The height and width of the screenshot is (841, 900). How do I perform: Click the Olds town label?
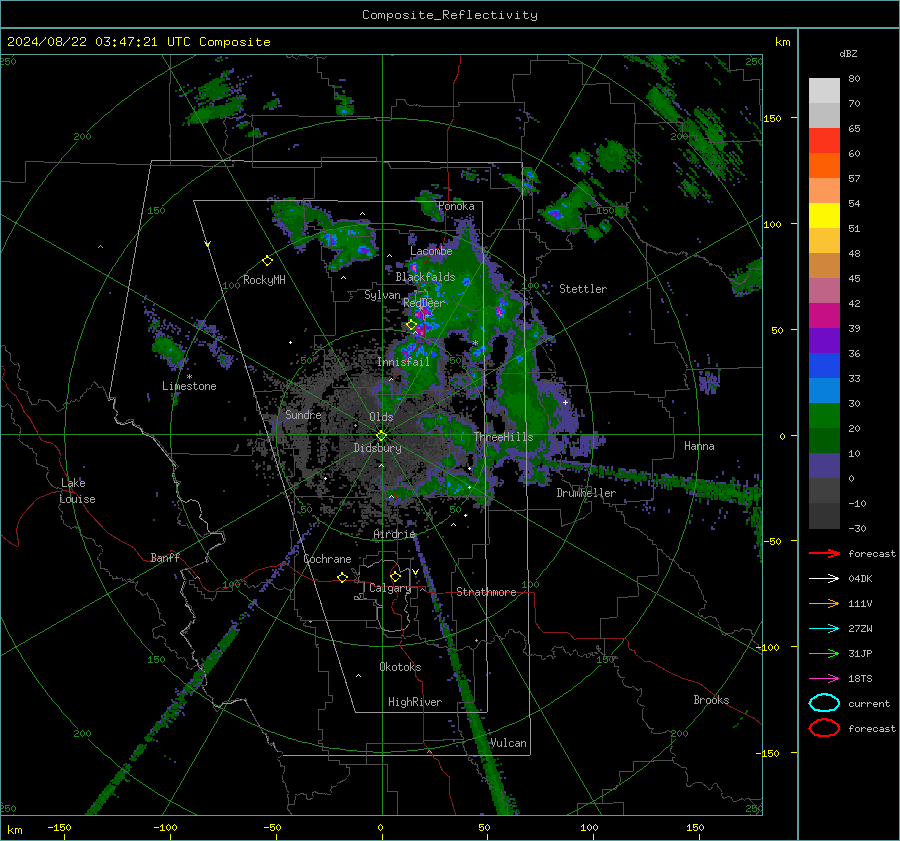(381, 417)
